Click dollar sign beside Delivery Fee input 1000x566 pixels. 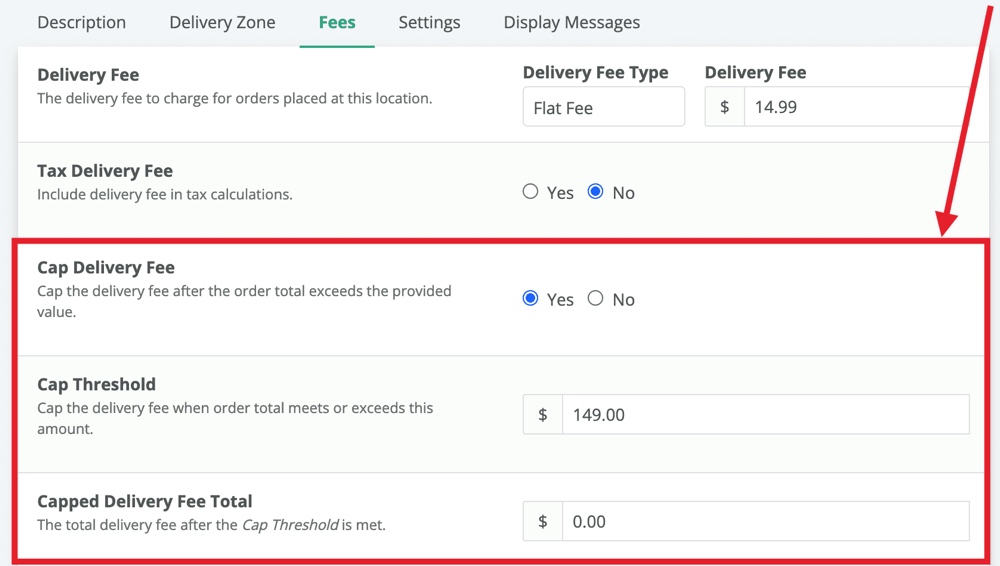pyautogui.click(x=724, y=107)
